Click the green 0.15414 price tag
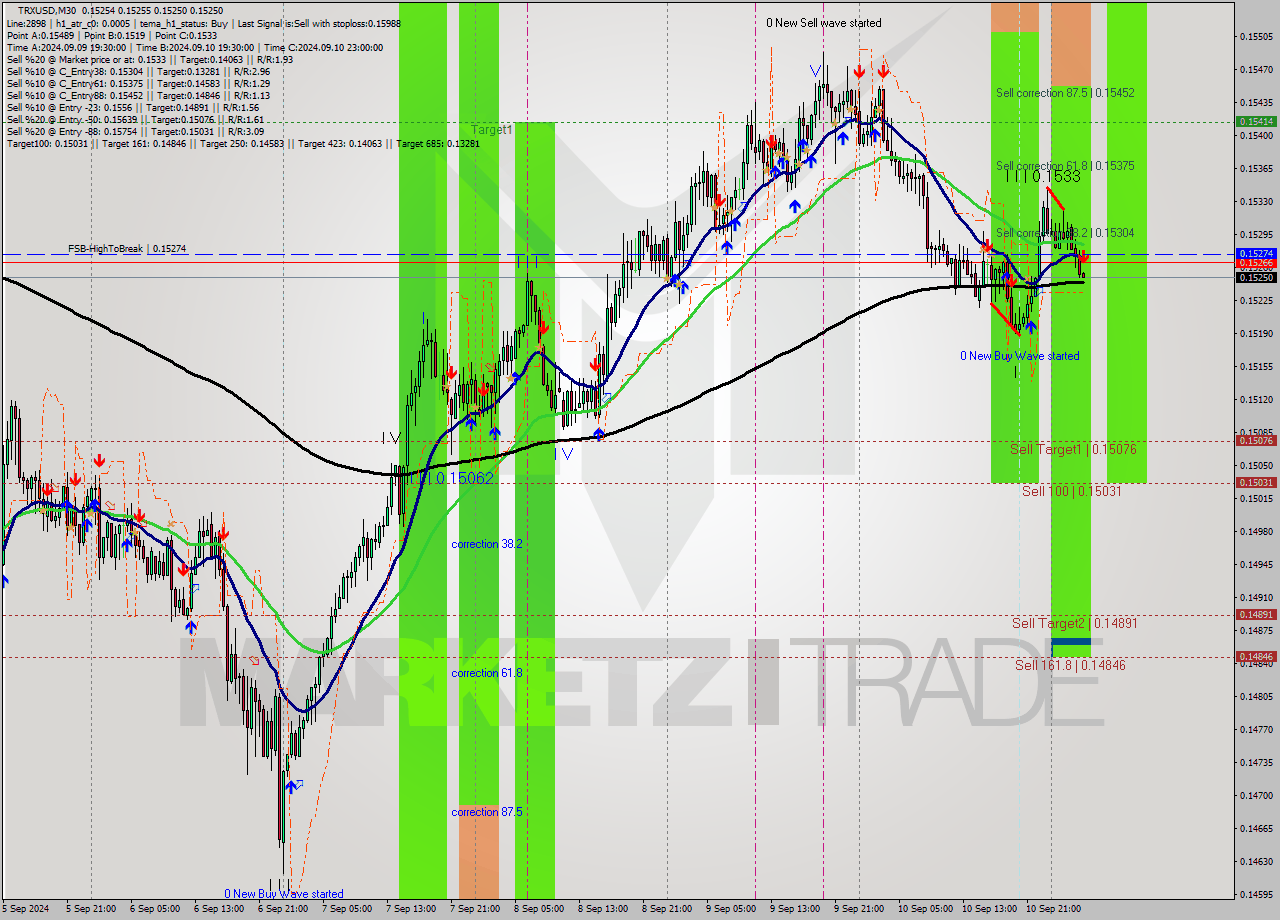This screenshot has height=920, width=1280. tap(1256, 121)
